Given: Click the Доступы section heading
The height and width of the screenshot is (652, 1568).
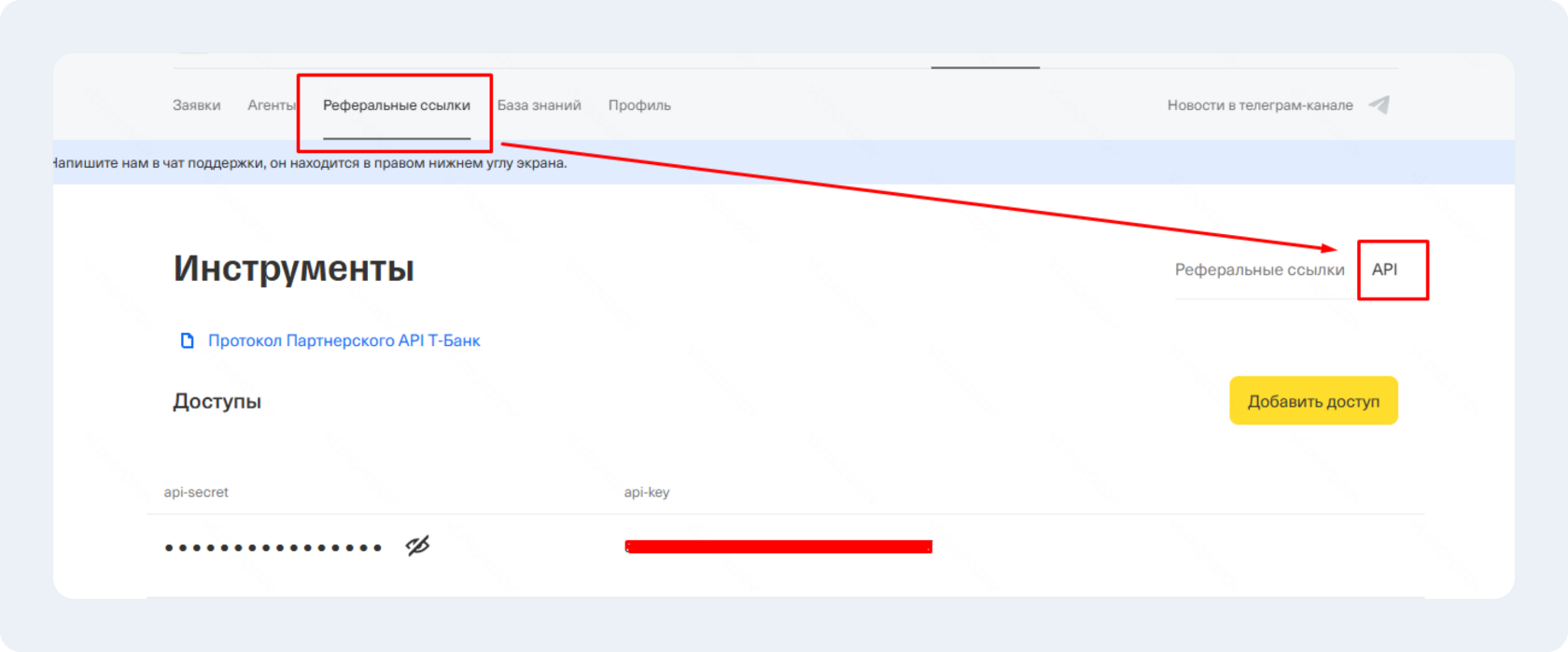Looking at the screenshot, I should point(217,401).
